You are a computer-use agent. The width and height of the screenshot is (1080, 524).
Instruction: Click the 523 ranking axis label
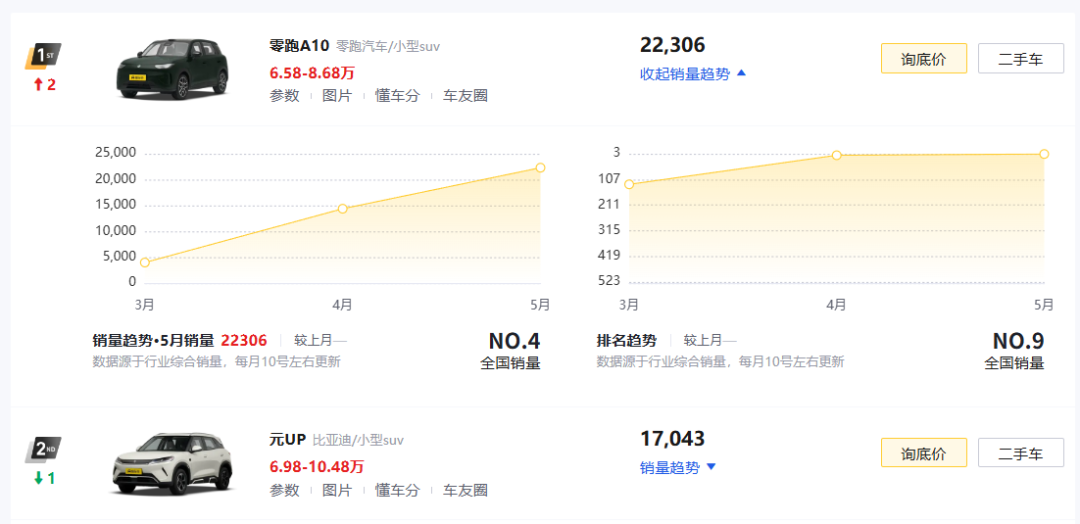[609, 281]
